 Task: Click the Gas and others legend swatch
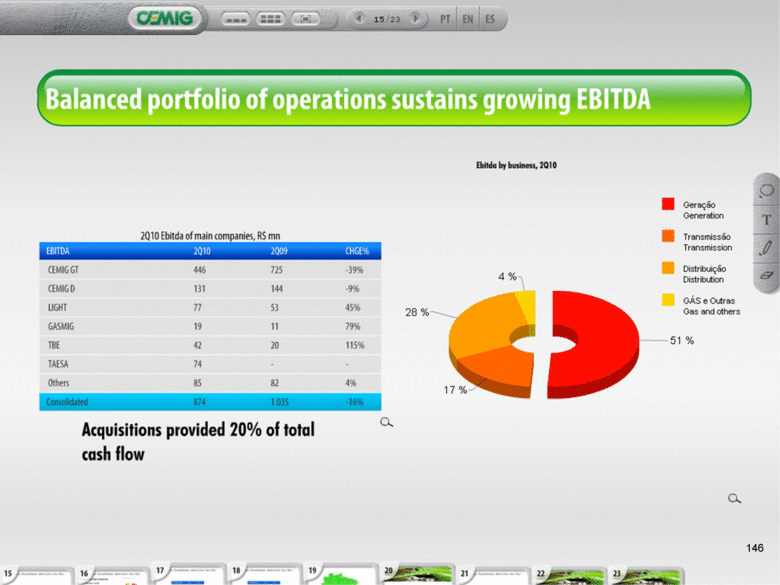tap(668, 299)
